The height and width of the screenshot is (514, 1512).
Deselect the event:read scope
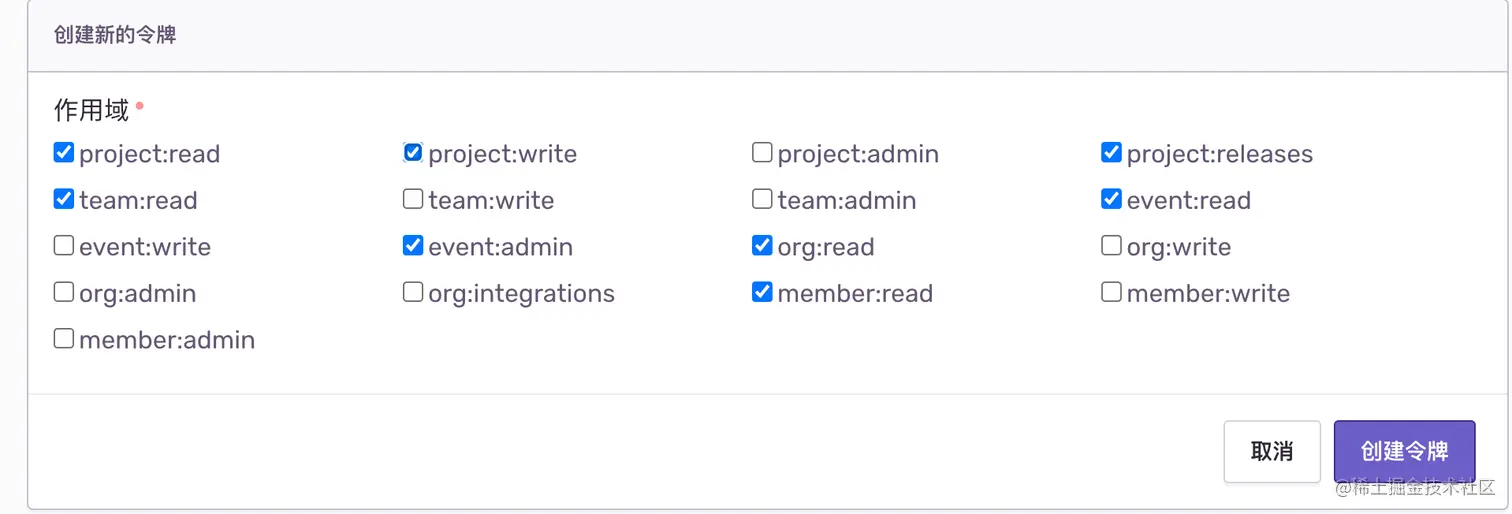tap(1111, 199)
